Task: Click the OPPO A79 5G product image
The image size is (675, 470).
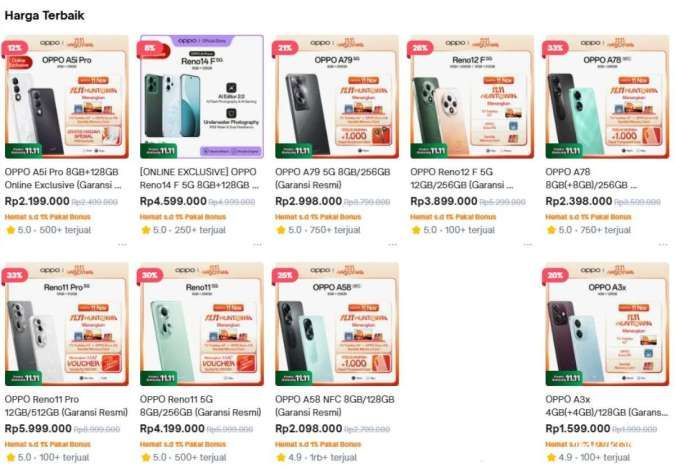Action: [337, 97]
